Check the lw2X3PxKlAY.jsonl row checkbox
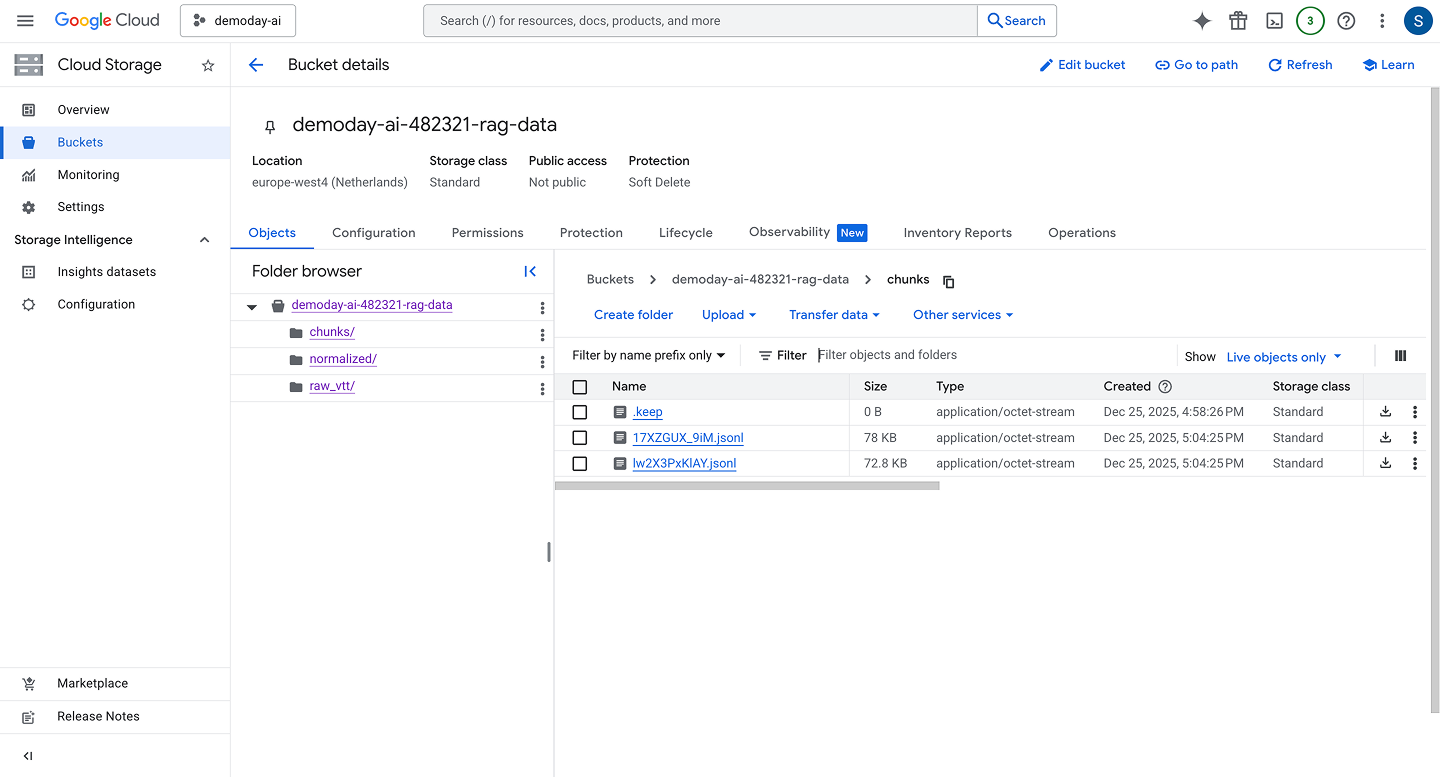The width and height of the screenshot is (1440, 777). tap(580, 464)
